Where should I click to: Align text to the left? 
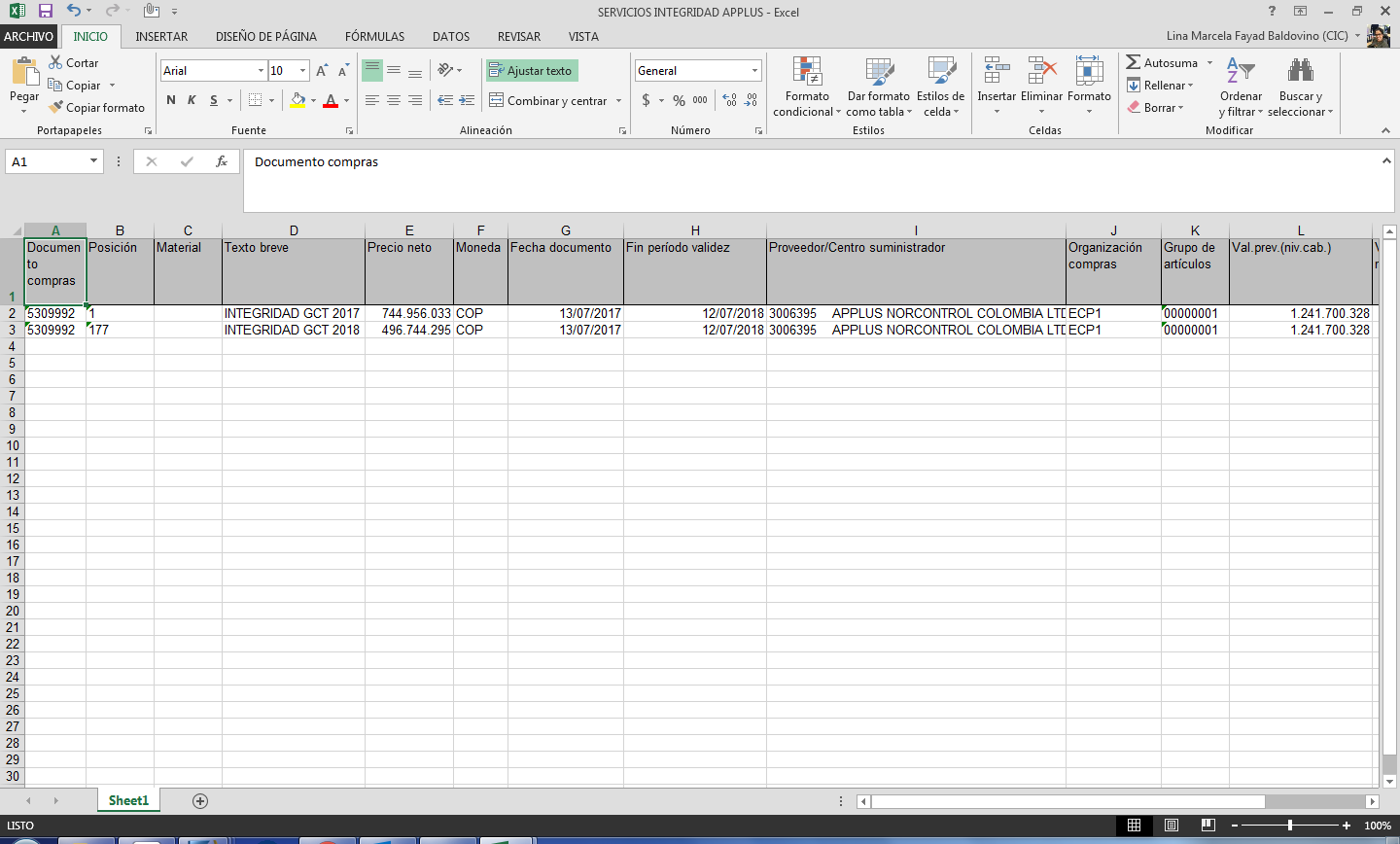[372, 100]
